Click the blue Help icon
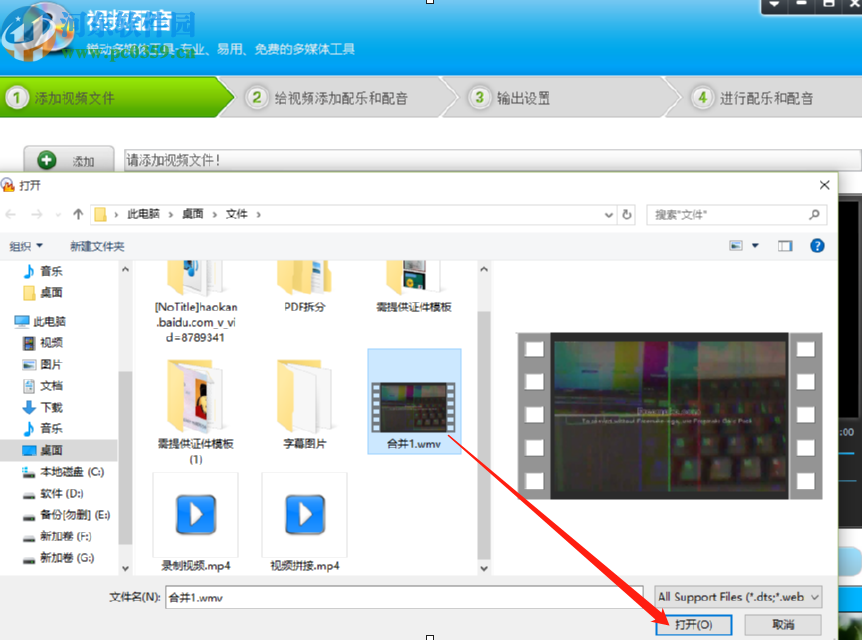 [817, 246]
